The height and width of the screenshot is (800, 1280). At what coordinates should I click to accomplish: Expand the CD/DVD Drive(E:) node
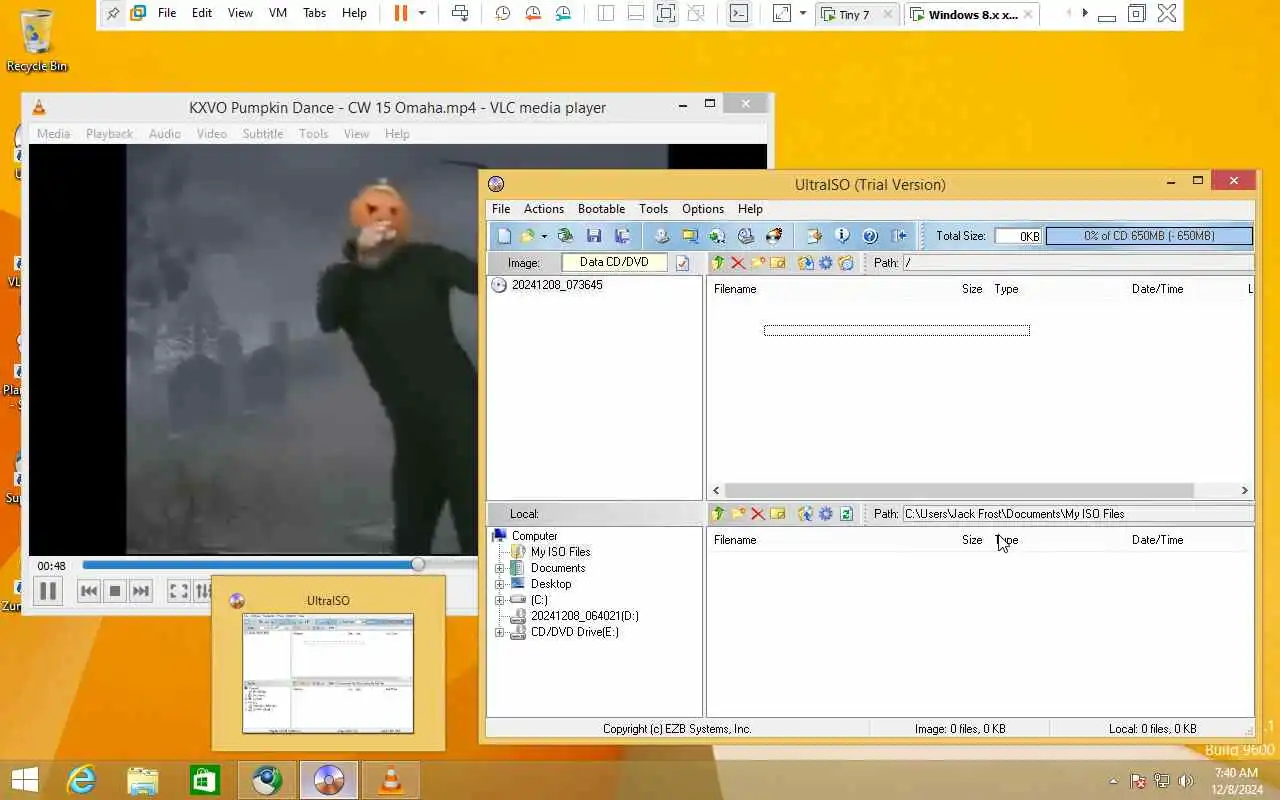pyautogui.click(x=500, y=632)
